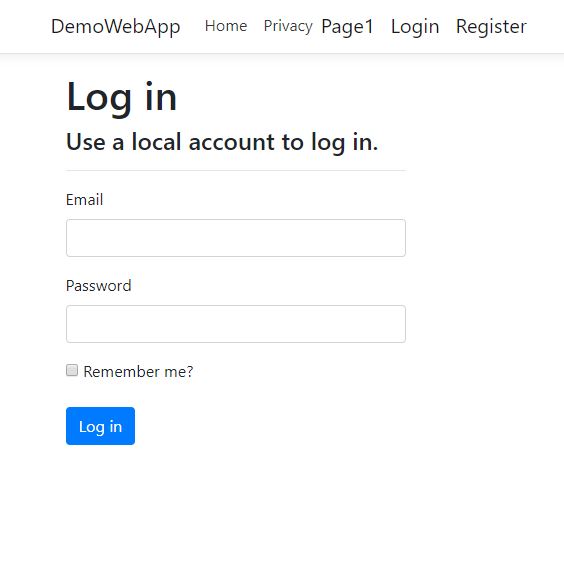564x567 pixels.
Task: Click empty space right of the Email field
Action: click(x=484, y=238)
